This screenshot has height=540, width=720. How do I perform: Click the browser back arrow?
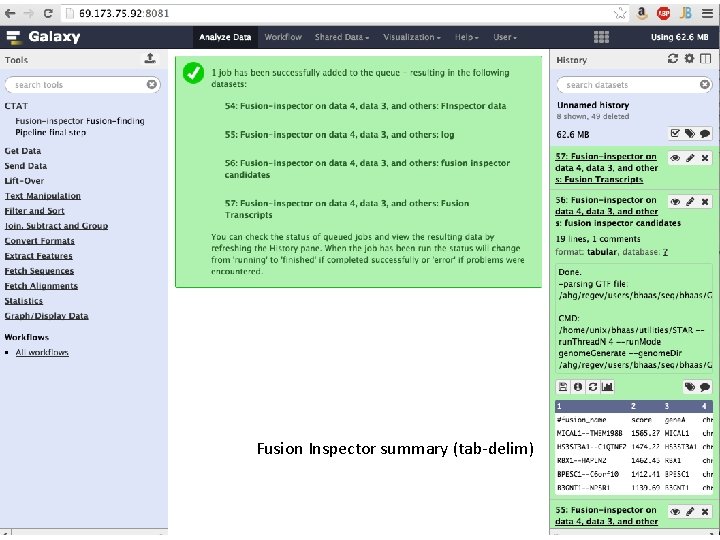(x=10, y=13)
